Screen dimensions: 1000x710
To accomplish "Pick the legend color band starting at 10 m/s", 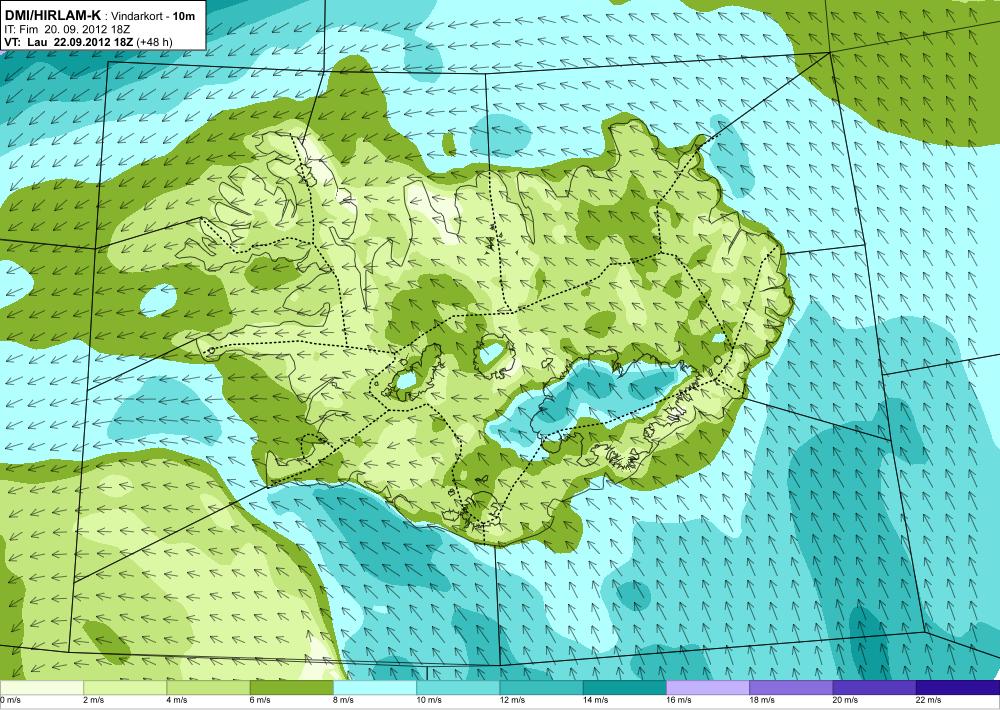I will coord(458,688).
